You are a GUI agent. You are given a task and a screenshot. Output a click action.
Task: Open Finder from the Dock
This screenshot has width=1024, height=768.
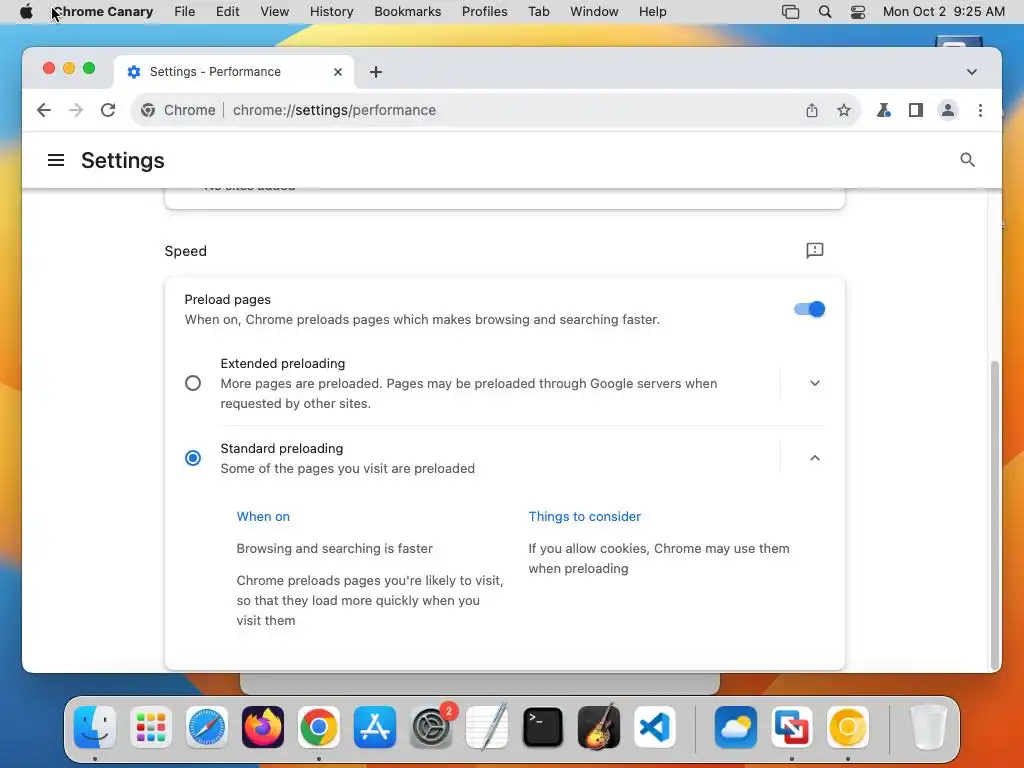[95, 727]
